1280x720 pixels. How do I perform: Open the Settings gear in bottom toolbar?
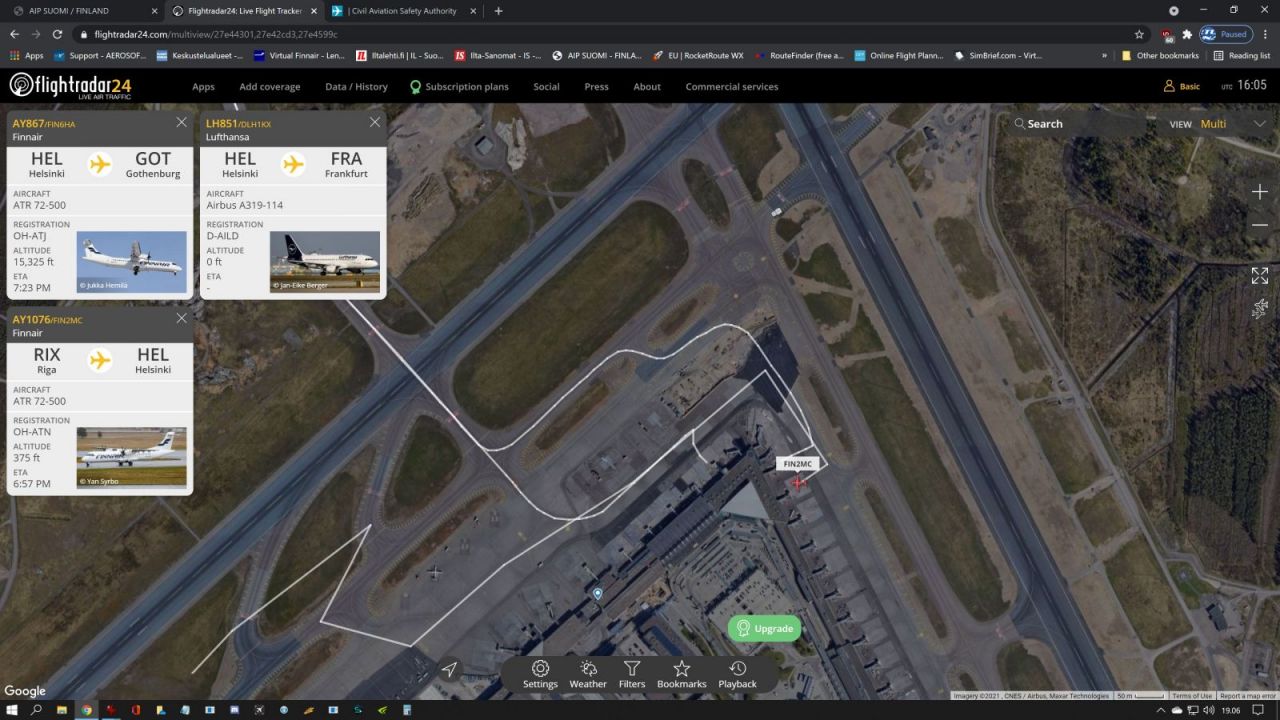click(540, 674)
